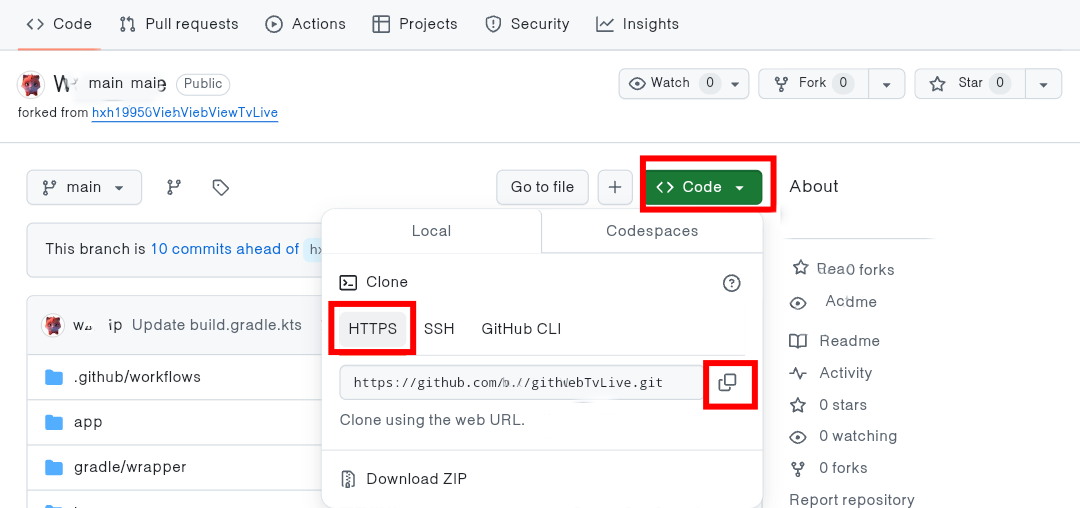
Task: Copy the clone URL to clipboard
Action: tap(728, 383)
